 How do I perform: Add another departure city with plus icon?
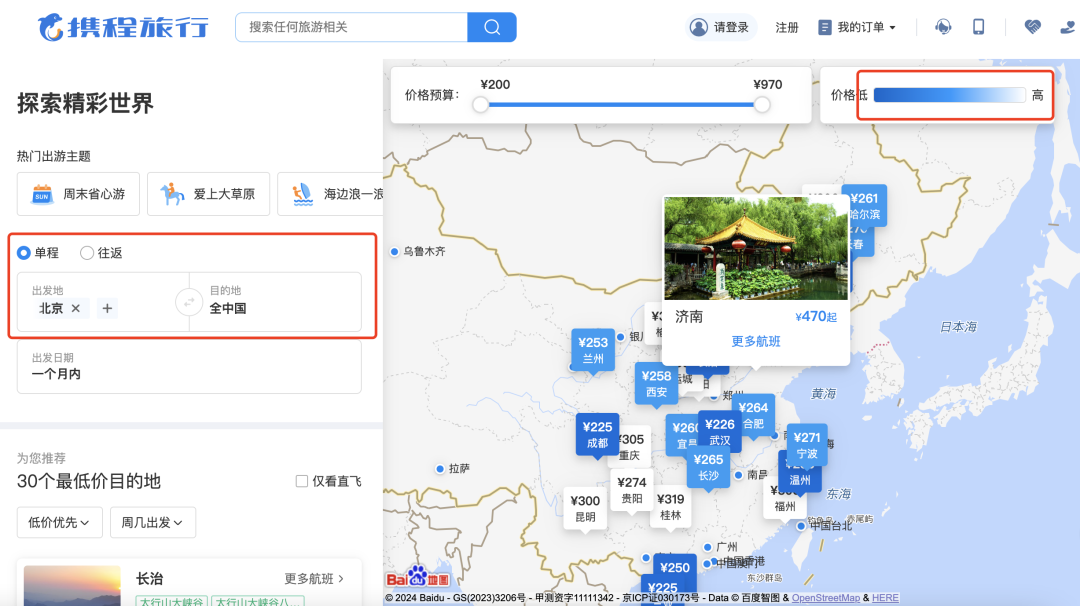click(x=107, y=308)
